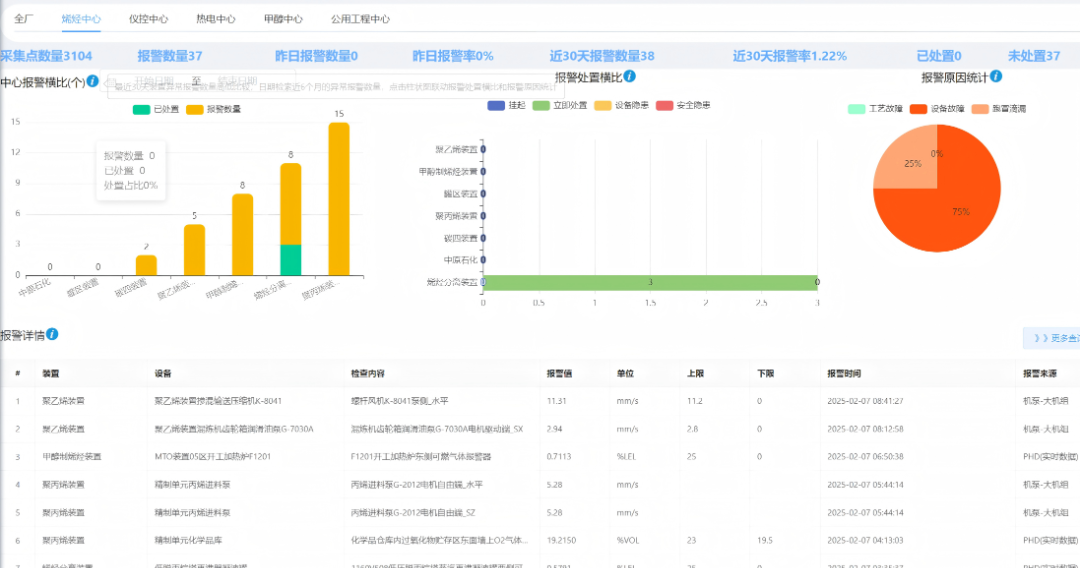This screenshot has height=568, width=1080.
Task: Click 精制单元化学品库 equipment cell
Action: pyautogui.click(x=188, y=540)
